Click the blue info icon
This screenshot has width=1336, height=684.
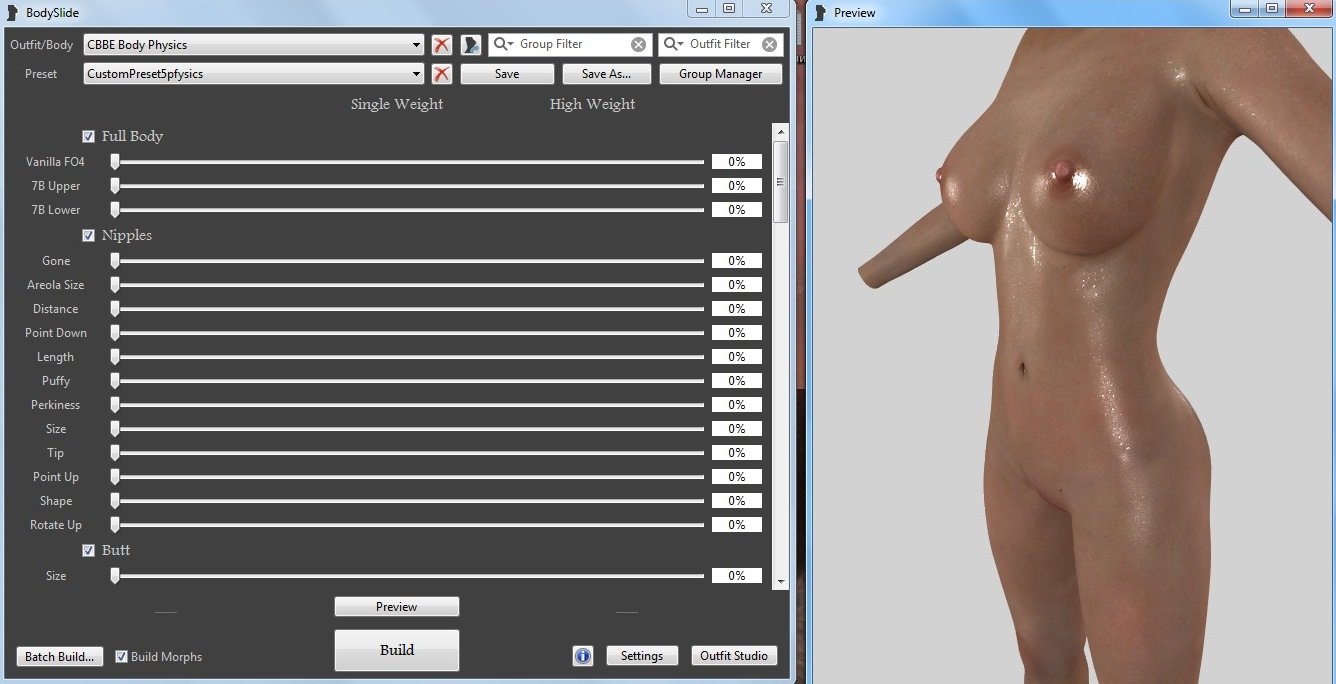point(583,656)
